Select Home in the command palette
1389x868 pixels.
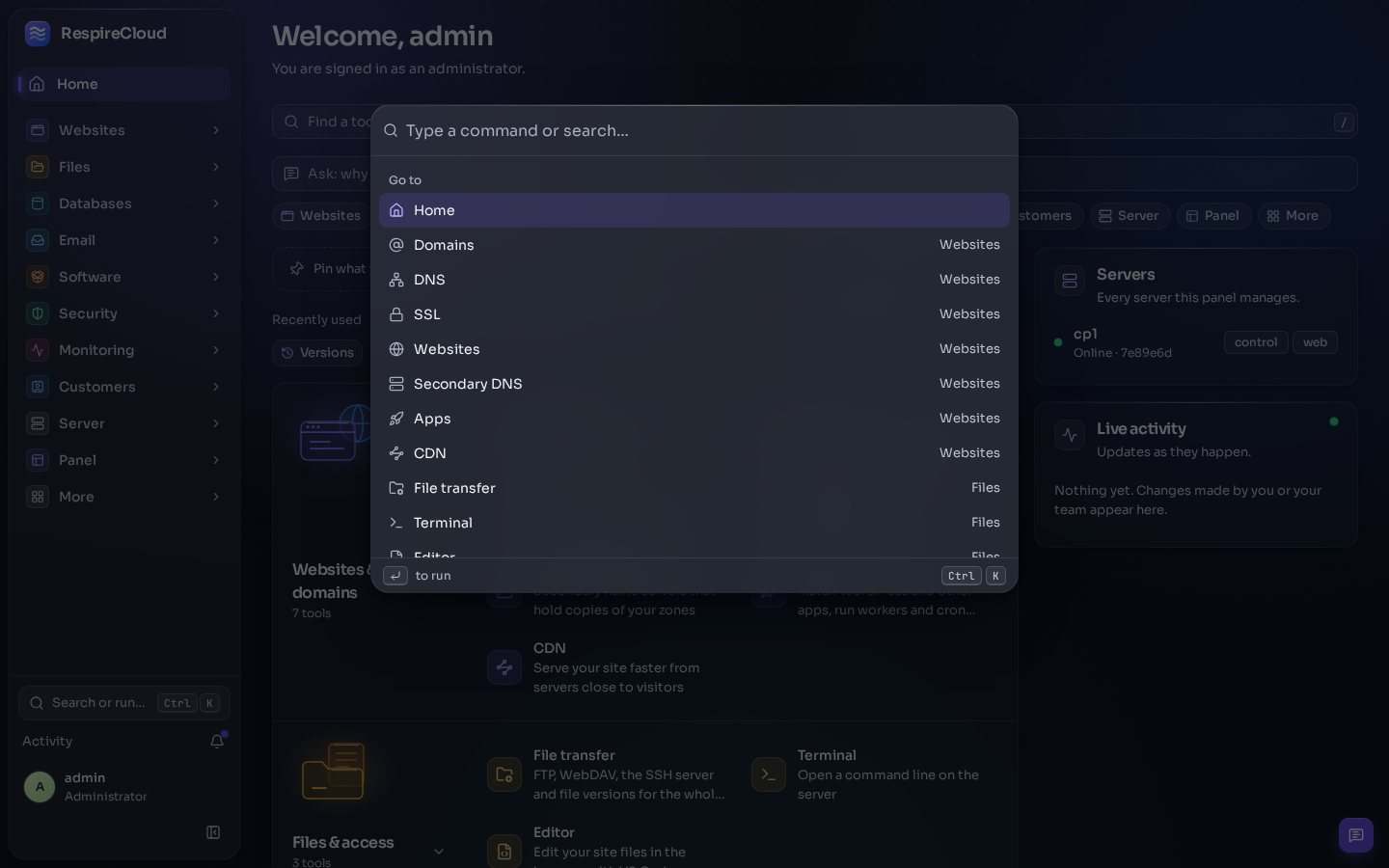coord(694,210)
